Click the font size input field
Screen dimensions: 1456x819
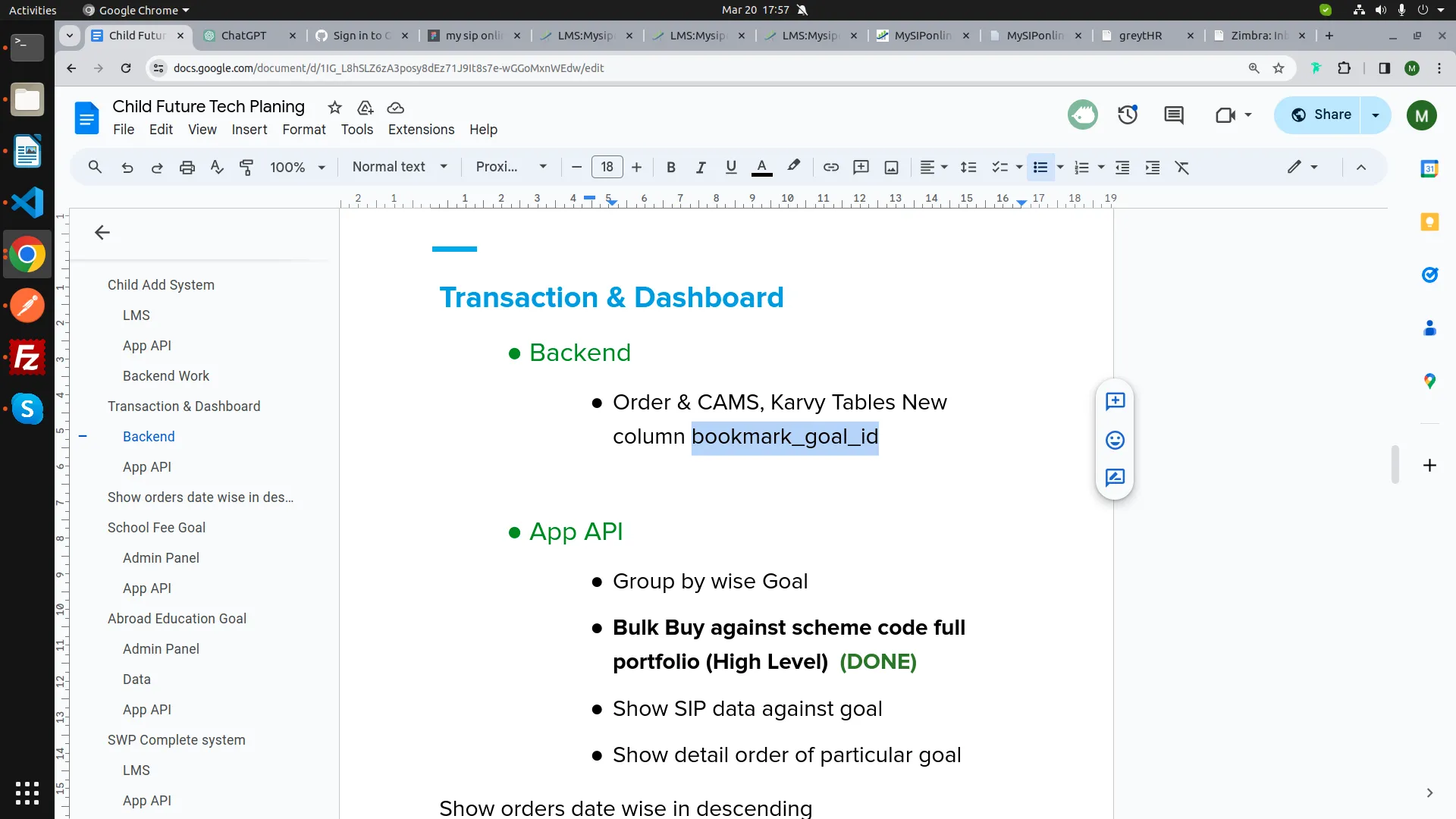[x=607, y=167]
